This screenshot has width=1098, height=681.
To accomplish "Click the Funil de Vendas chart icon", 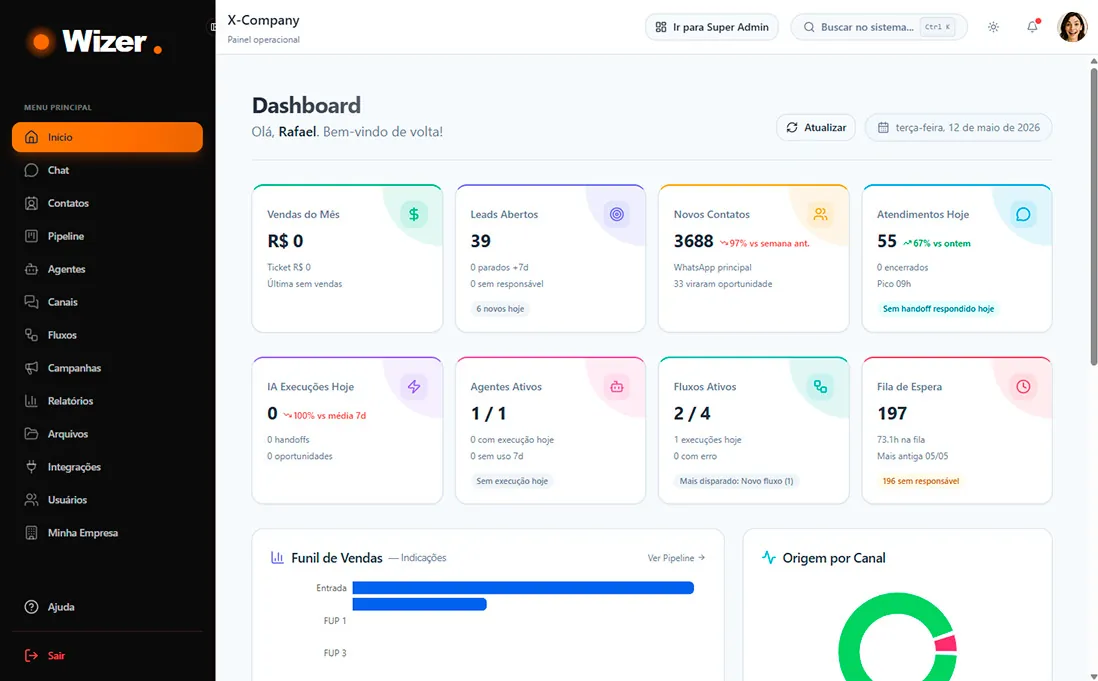I will [x=277, y=558].
